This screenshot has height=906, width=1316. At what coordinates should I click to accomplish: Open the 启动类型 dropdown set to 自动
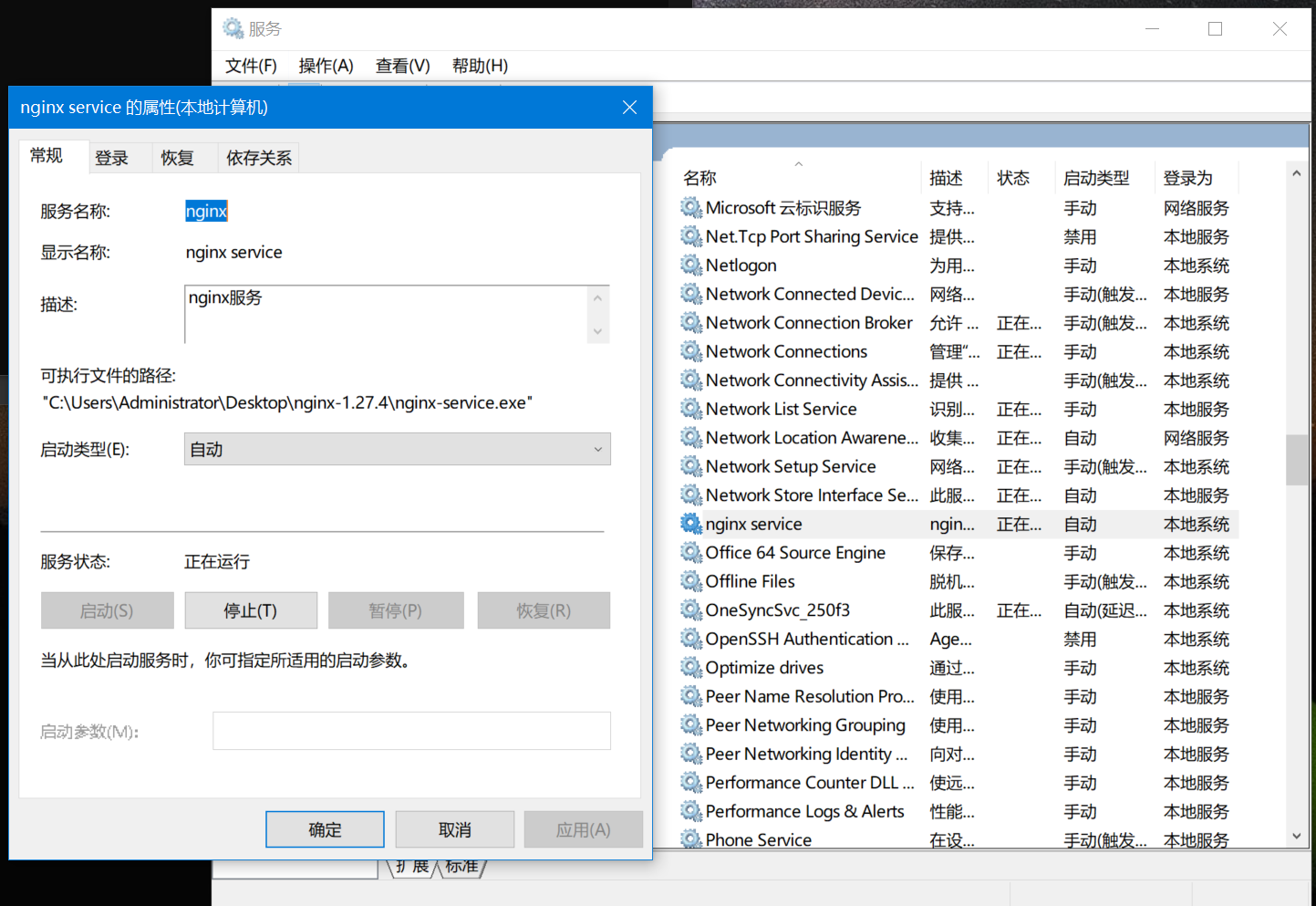(398, 449)
